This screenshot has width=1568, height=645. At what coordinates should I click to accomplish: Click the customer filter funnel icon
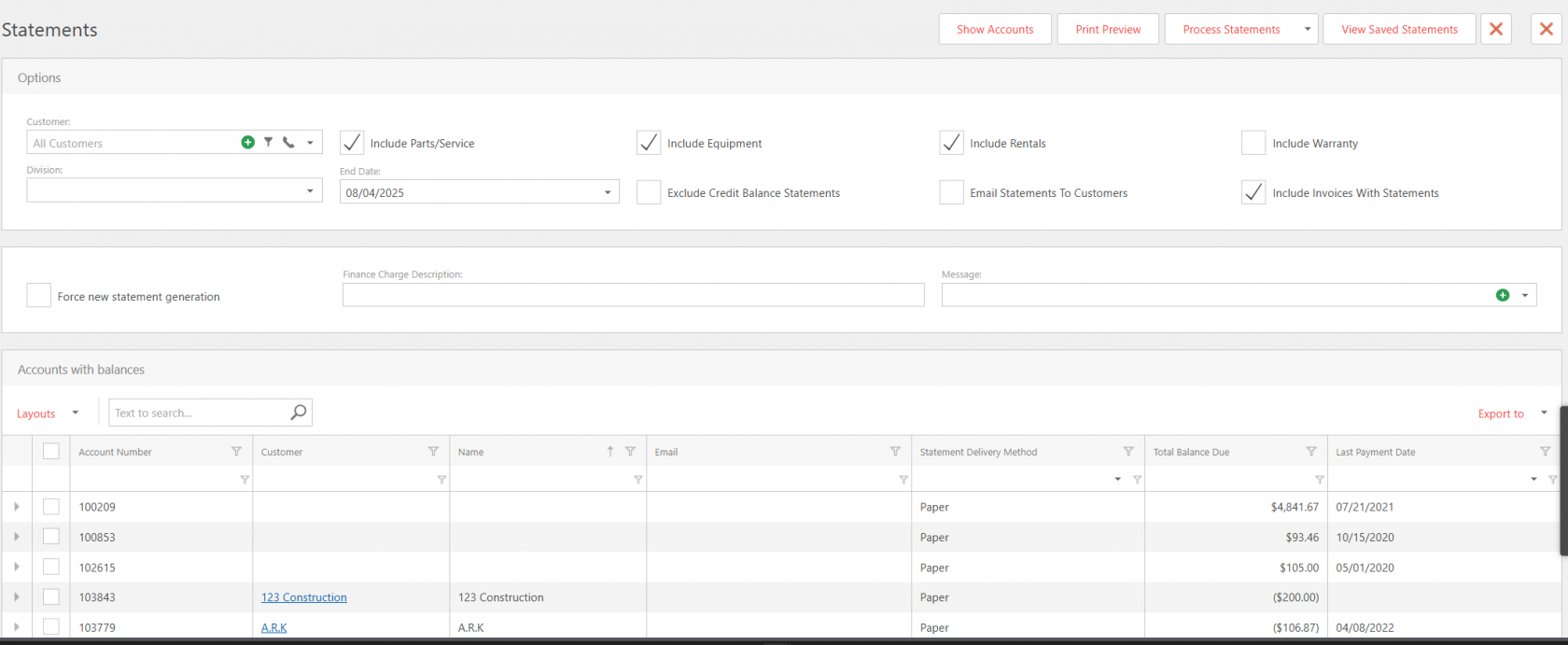pos(268,143)
